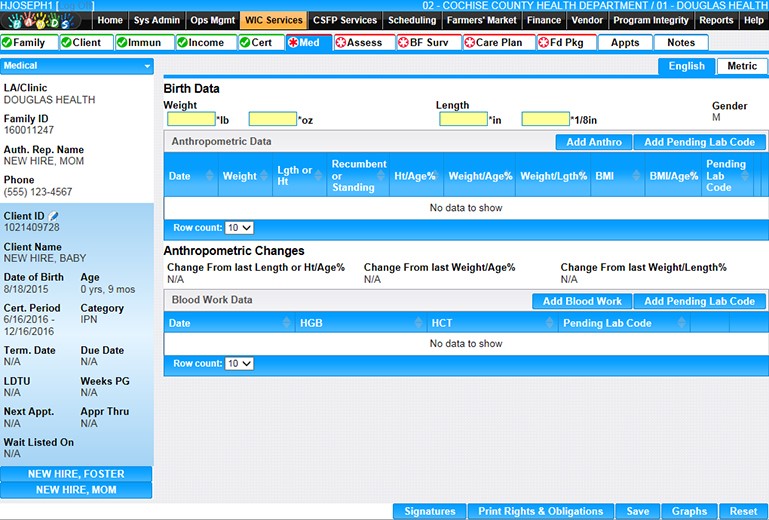Click sort arrows on anthropometric Date column
Image resolution: width=769 pixels, height=520 pixels.
(210, 177)
